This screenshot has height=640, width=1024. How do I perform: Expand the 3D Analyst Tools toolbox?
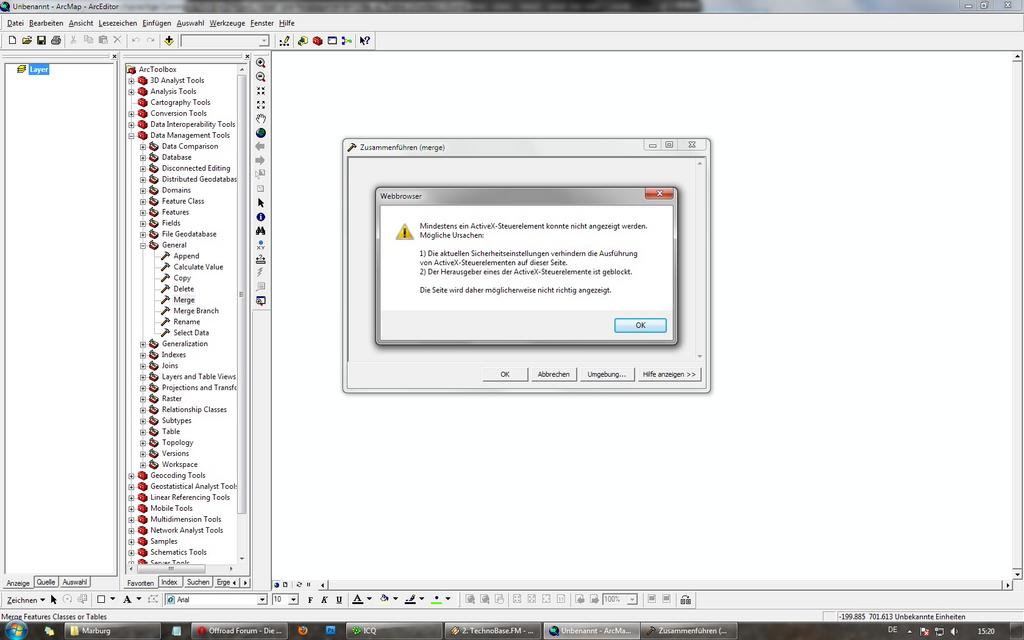131,81
